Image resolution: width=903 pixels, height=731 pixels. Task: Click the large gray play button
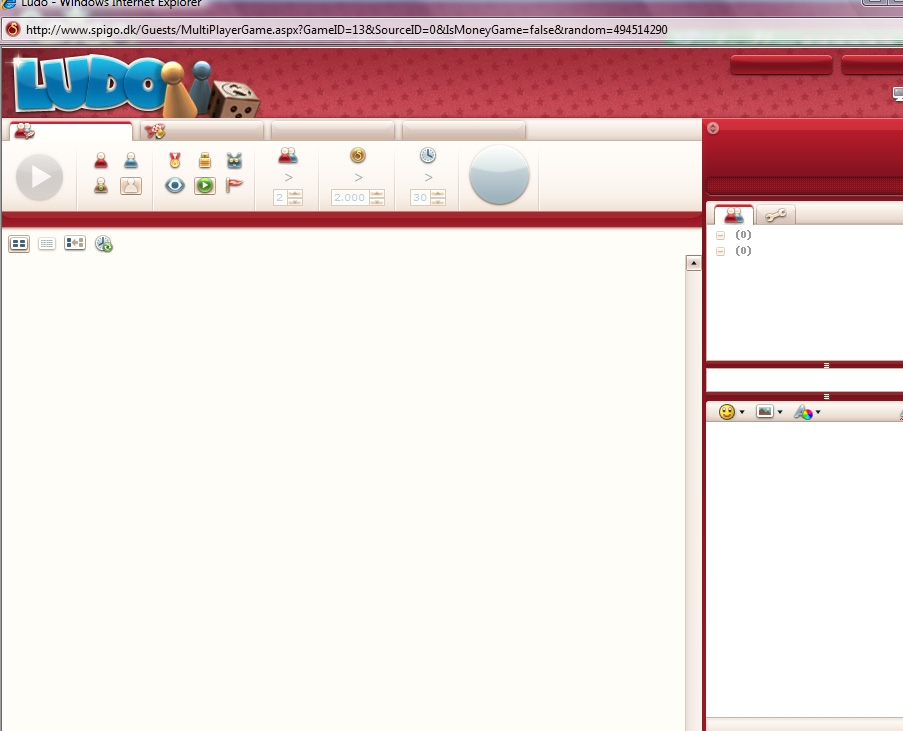tap(40, 178)
